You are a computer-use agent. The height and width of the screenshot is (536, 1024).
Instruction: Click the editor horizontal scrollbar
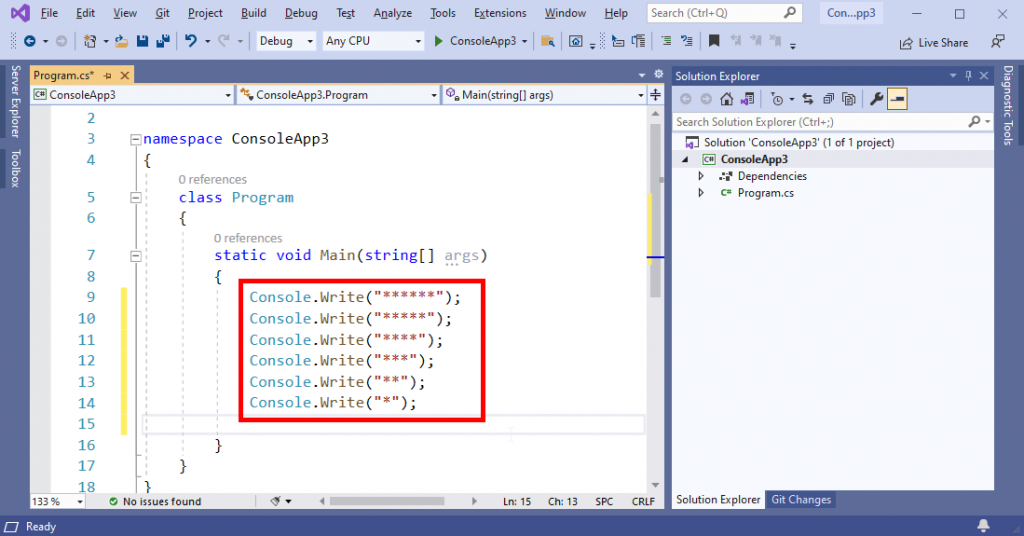coord(400,501)
